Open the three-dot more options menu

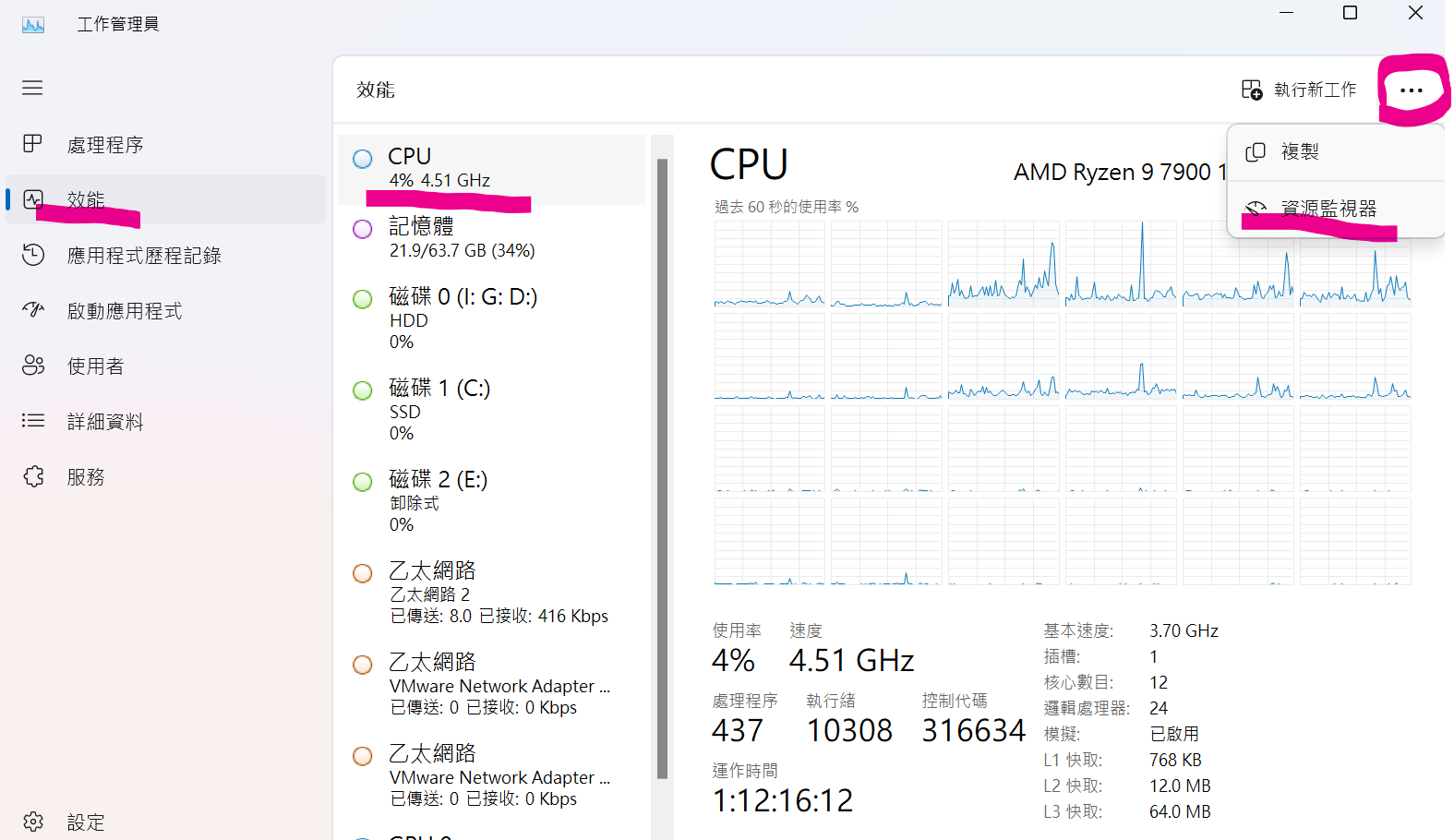(x=1411, y=90)
